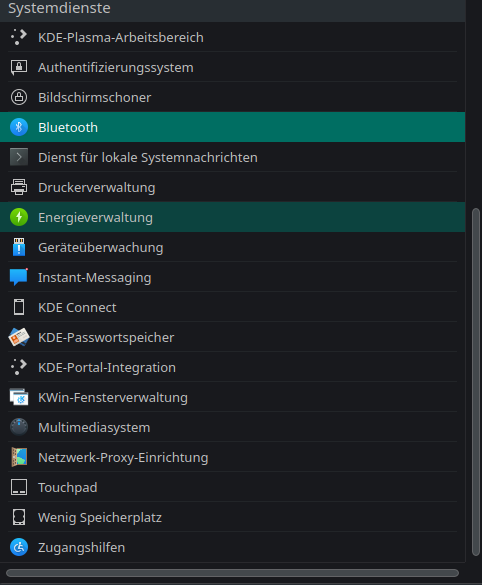Open KDE-Passwortspeicher in the list
The width and height of the screenshot is (482, 585).
[232, 337]
